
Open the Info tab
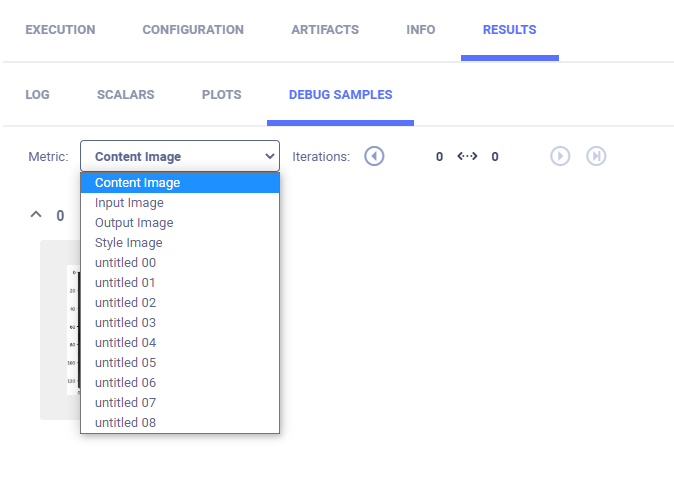click(421, 30)
